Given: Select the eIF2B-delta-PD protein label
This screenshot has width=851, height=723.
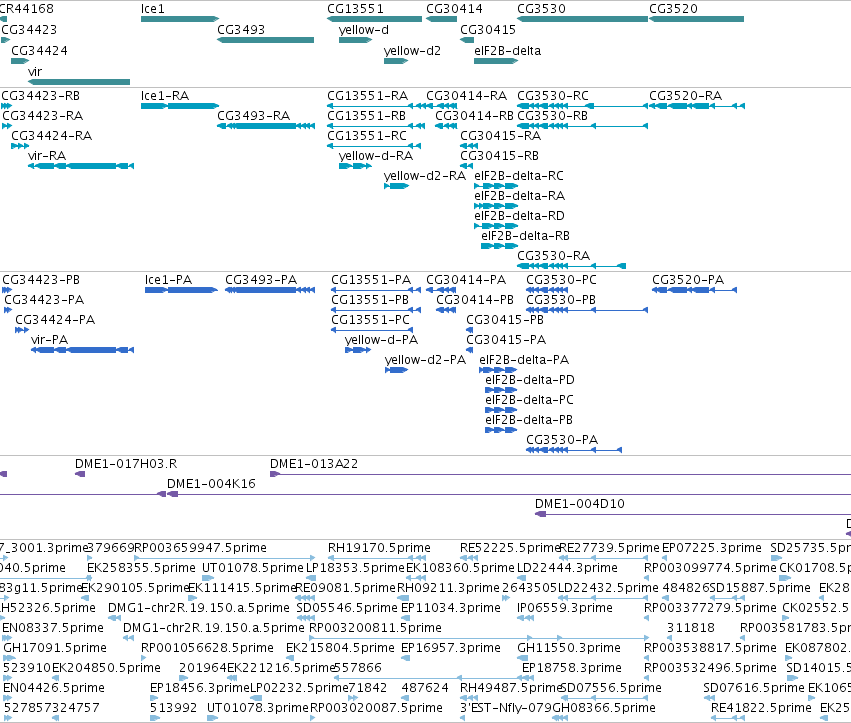Looking at the screenshot, I should (x=530, y=380).
